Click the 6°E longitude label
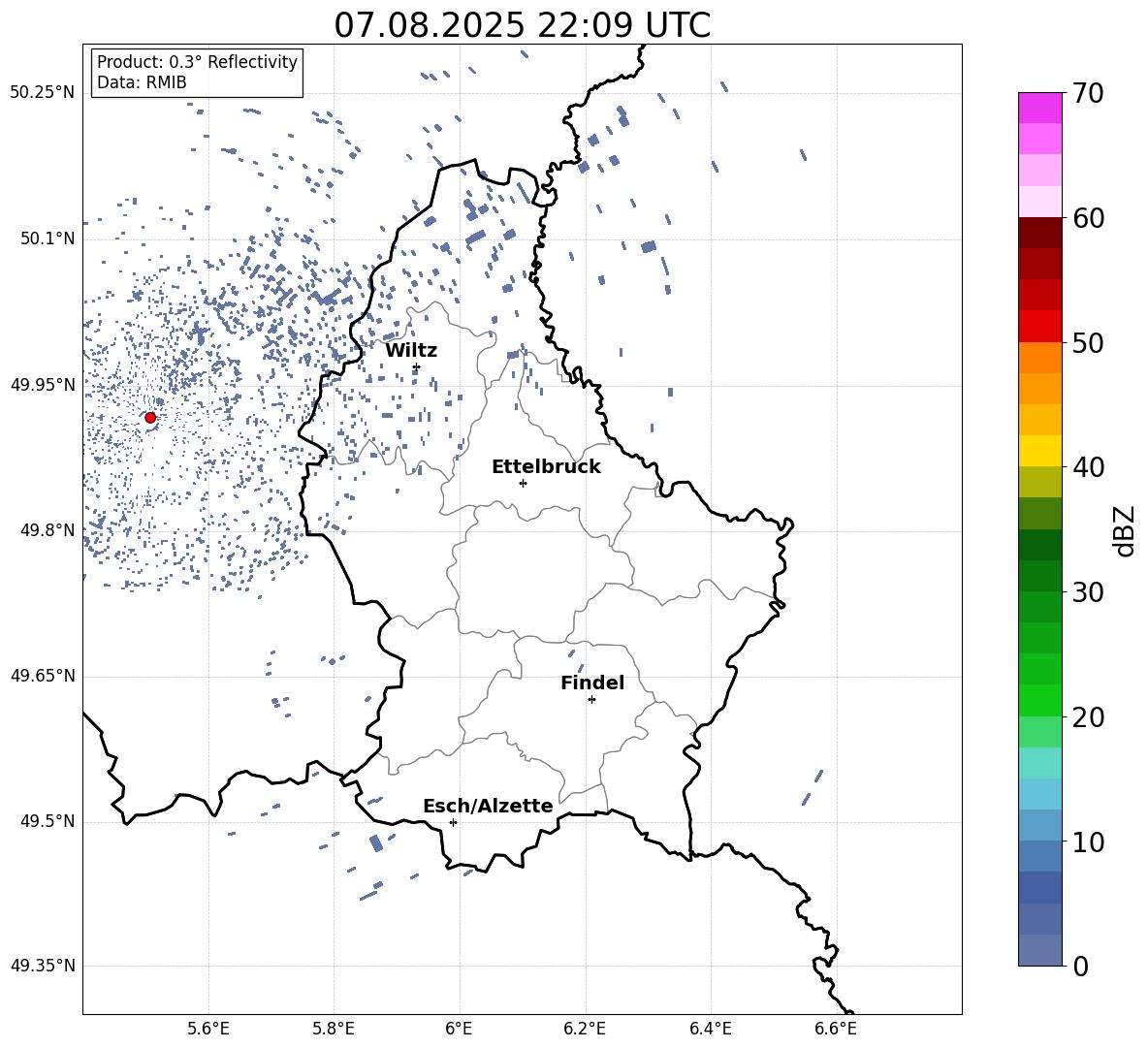This screenshot has width=1148, height=1048. click(x=459, y=1029)
